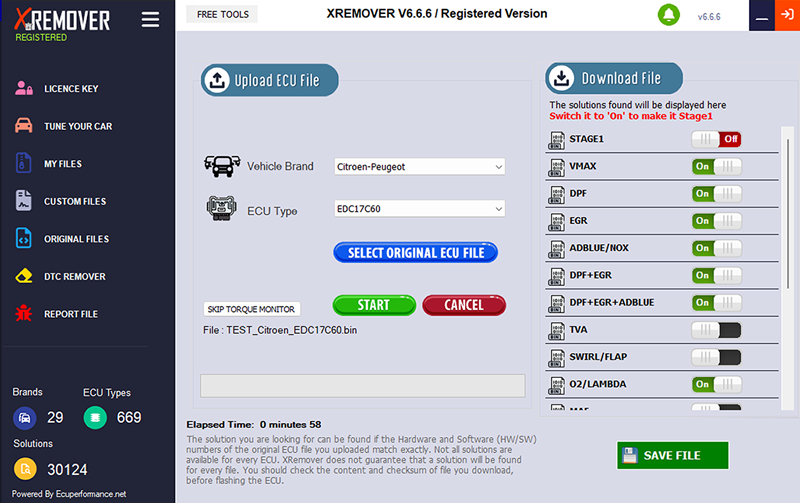Click the Vehicle Brand cars icon
800x503 pixels.
point(222,166)
